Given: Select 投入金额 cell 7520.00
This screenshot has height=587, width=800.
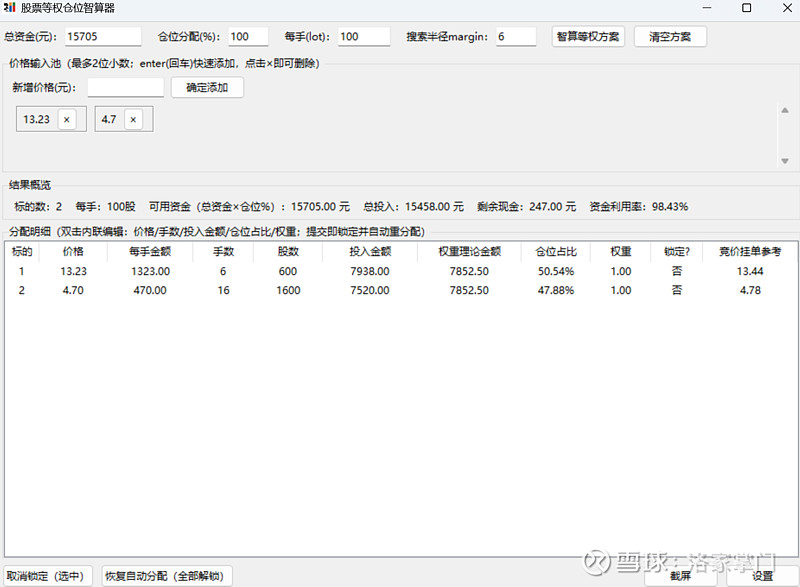Looking at the screenshot, I should 370,290.
